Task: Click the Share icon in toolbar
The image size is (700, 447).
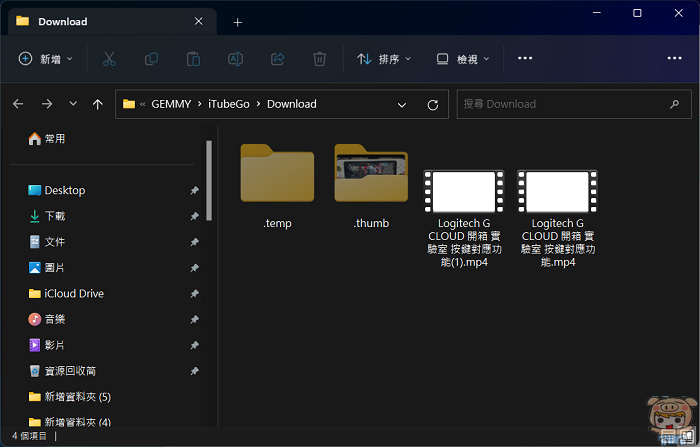Action: (278, 59)
